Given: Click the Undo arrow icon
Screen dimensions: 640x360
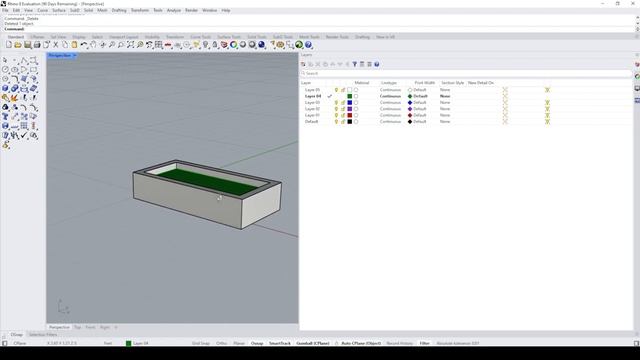Looking at the screenshot, I should click(x=84, y=45).
